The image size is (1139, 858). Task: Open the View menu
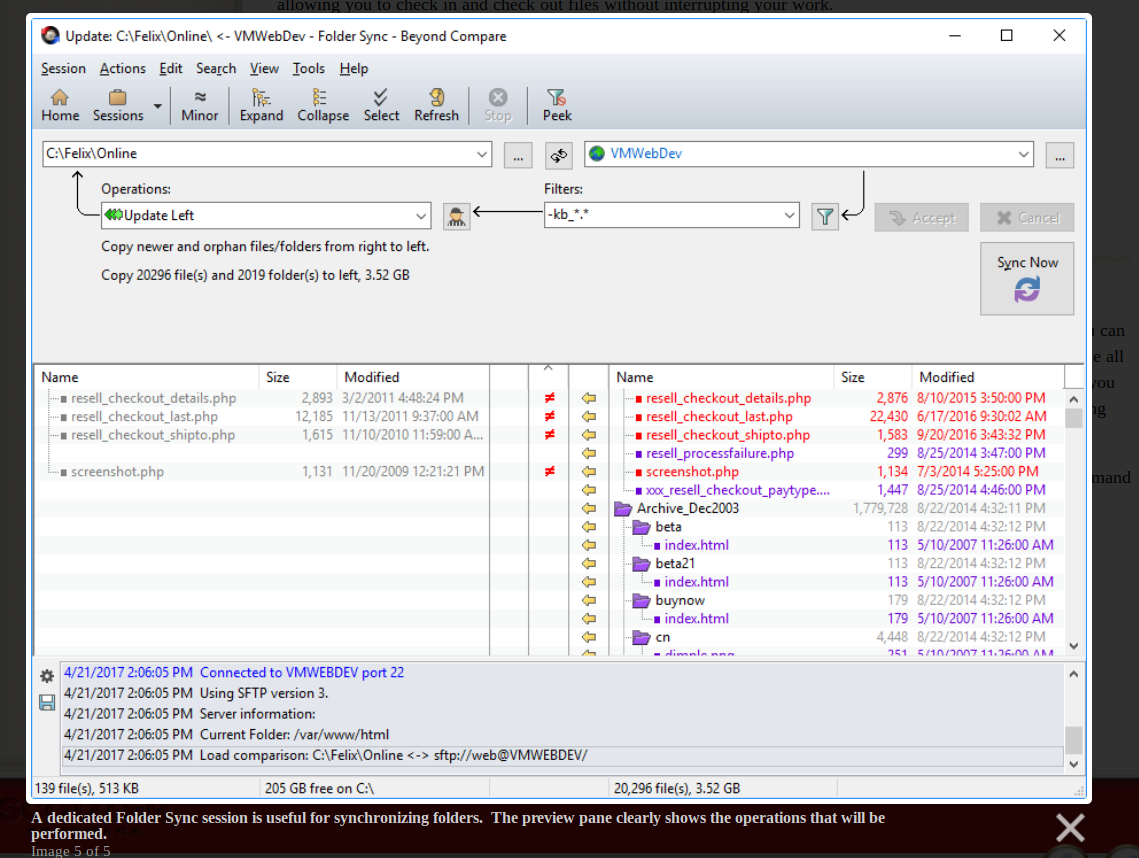point(264,68)
